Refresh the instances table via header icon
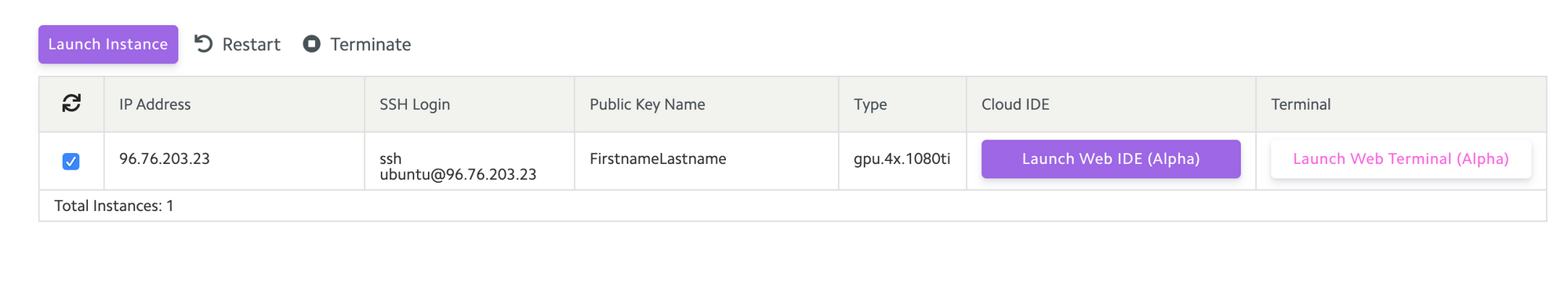Viewport: 1568px width, 284px height. tap(71, 104)
